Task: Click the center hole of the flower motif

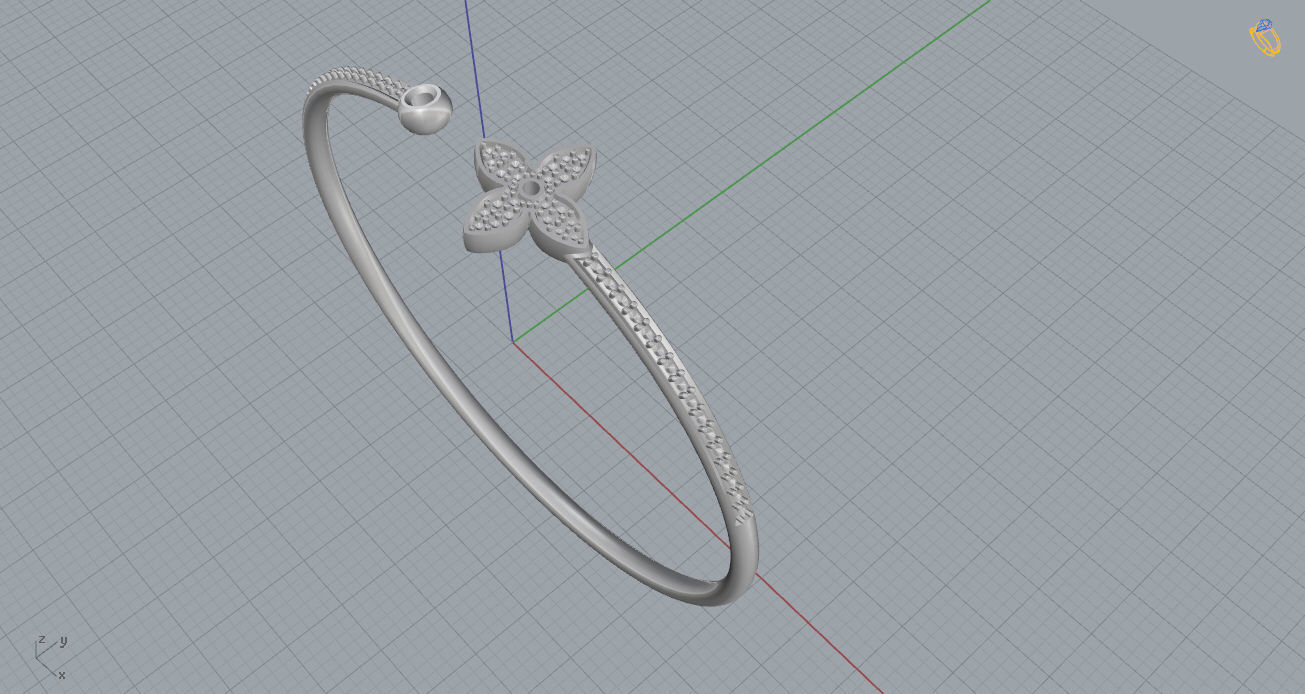Action: point(530,189)
